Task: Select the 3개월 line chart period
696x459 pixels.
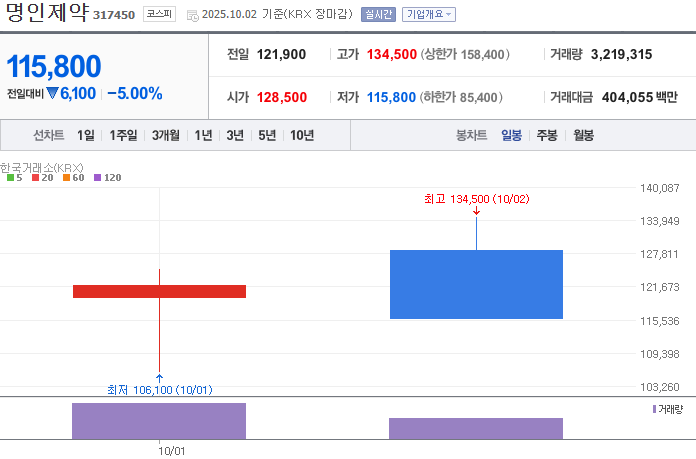Action: [x=166, y=135]
